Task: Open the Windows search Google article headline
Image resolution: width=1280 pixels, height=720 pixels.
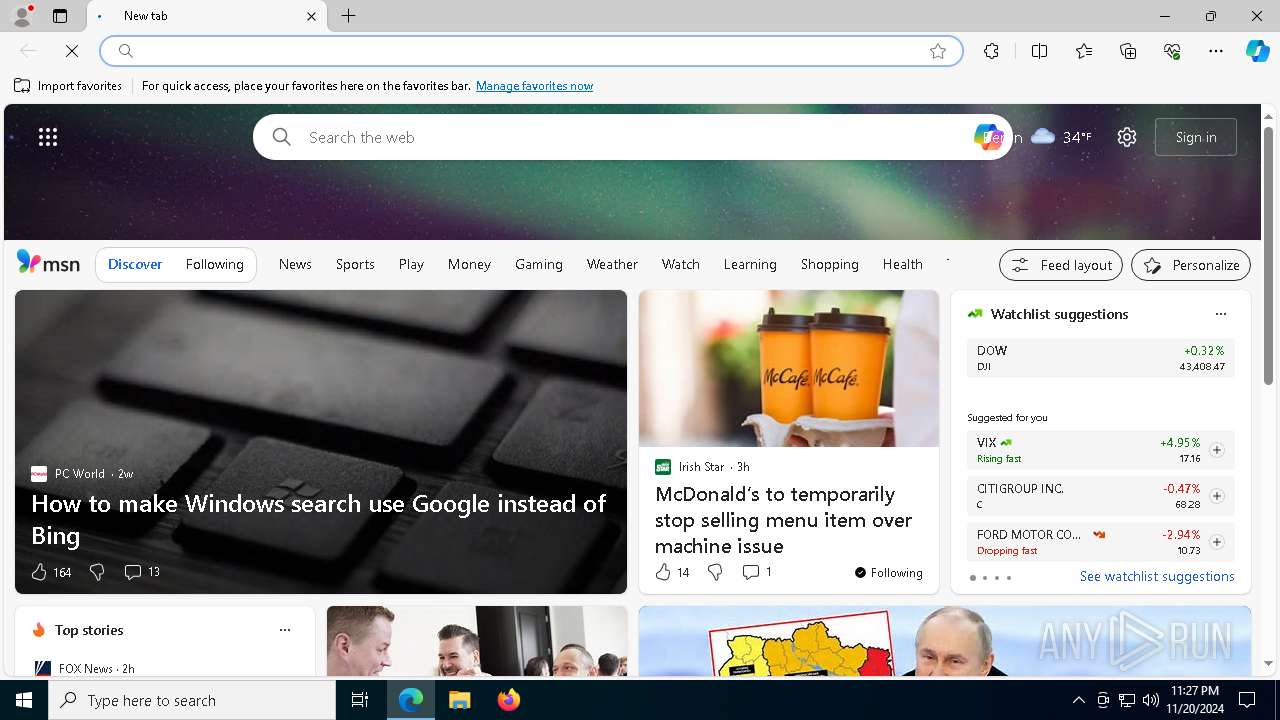Action: (319, 519)
